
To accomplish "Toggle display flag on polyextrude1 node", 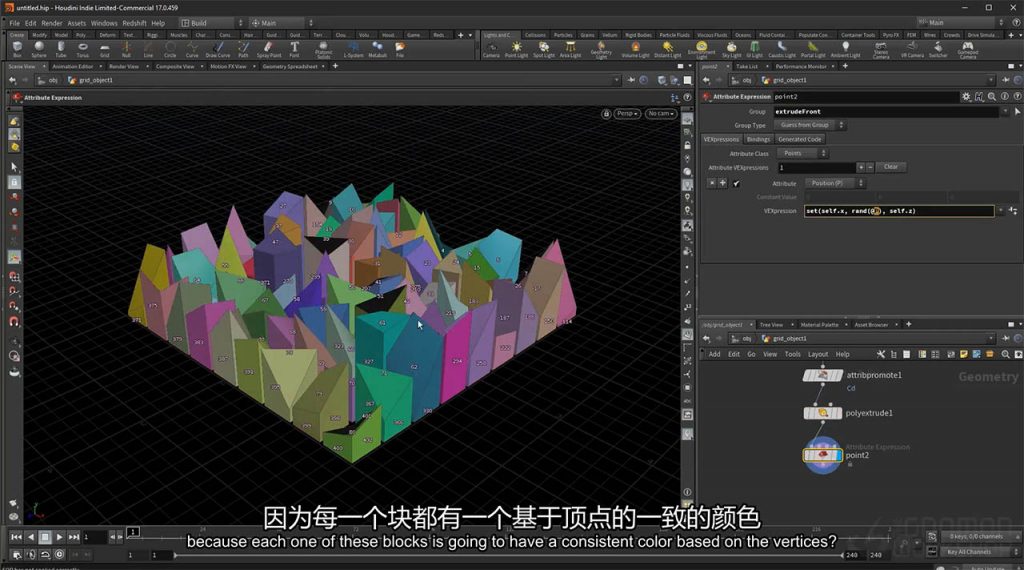I will 837,413.
